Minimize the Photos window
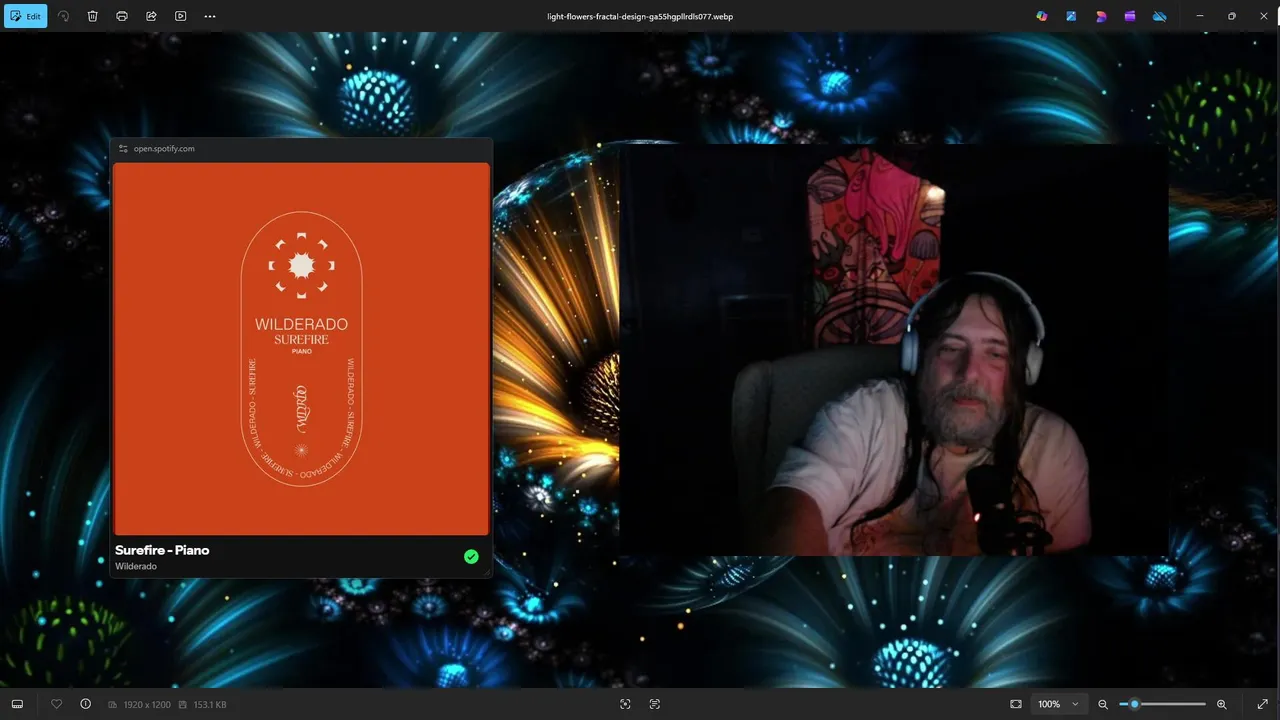 [1200, 16]
